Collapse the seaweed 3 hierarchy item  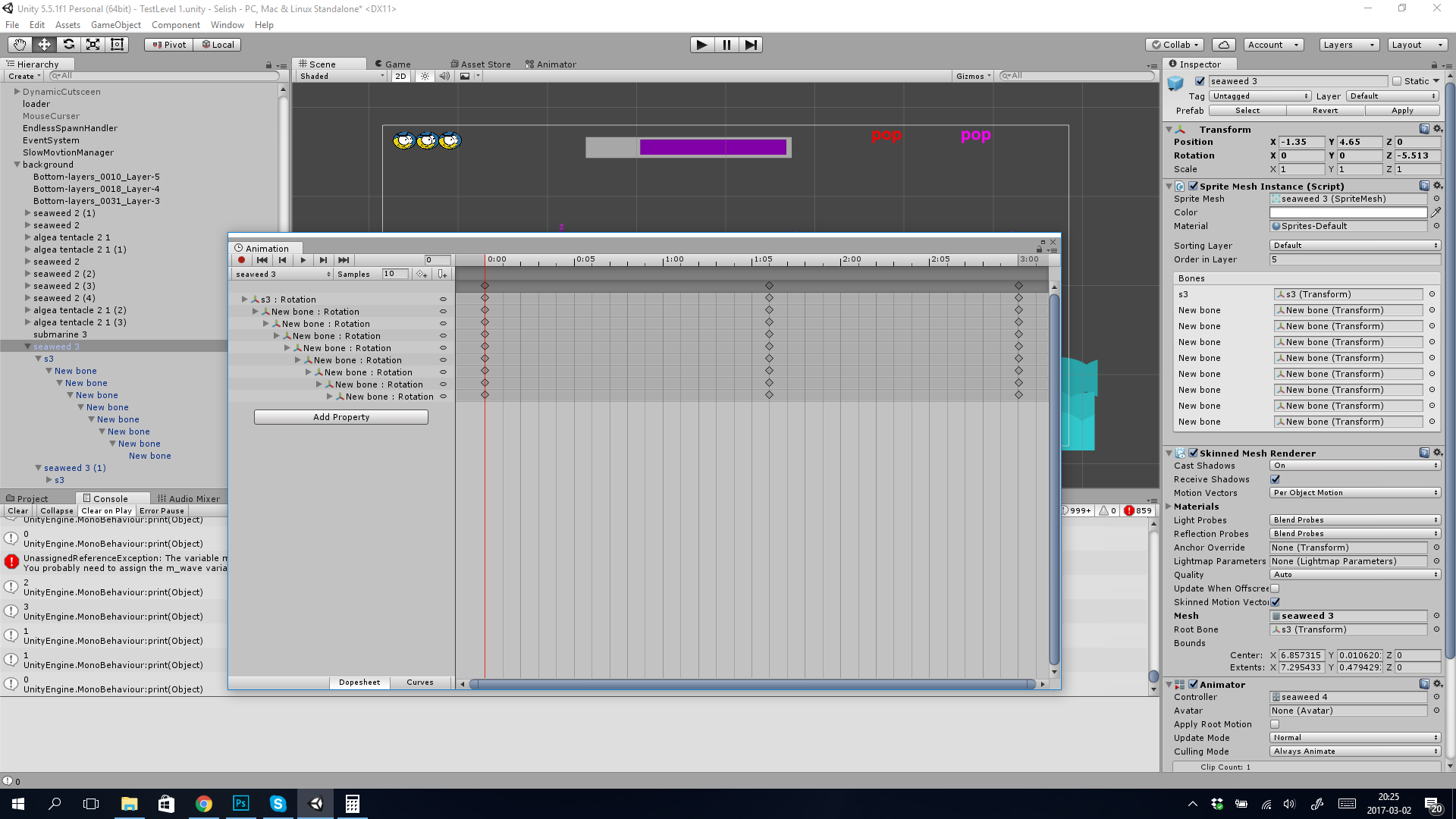click(28, 347)
